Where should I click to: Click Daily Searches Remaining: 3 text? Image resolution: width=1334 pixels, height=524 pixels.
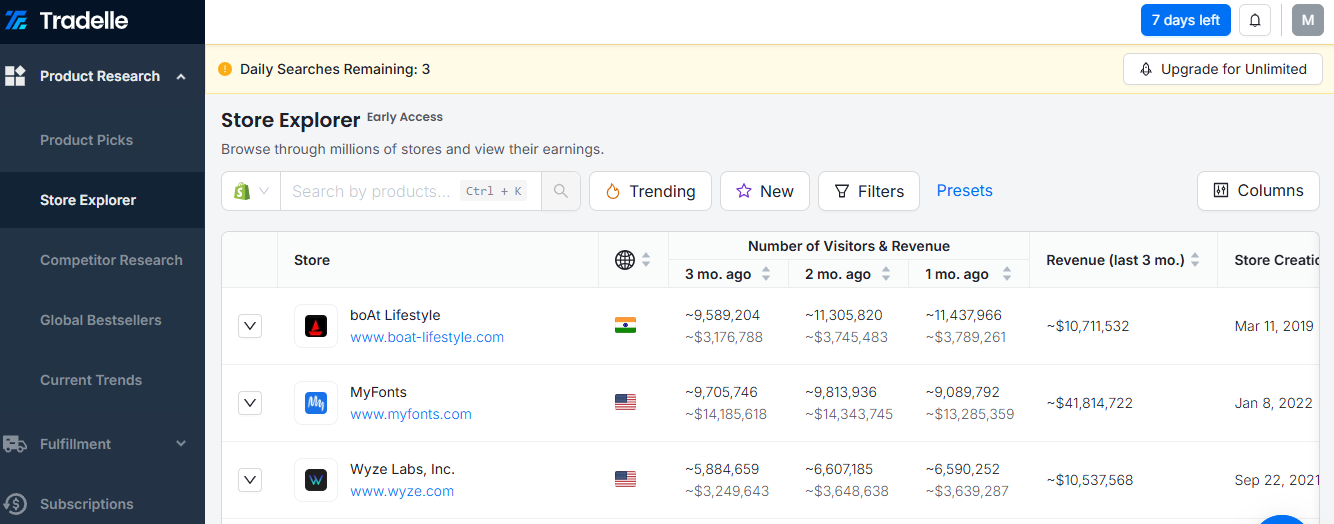coord(335,69)
